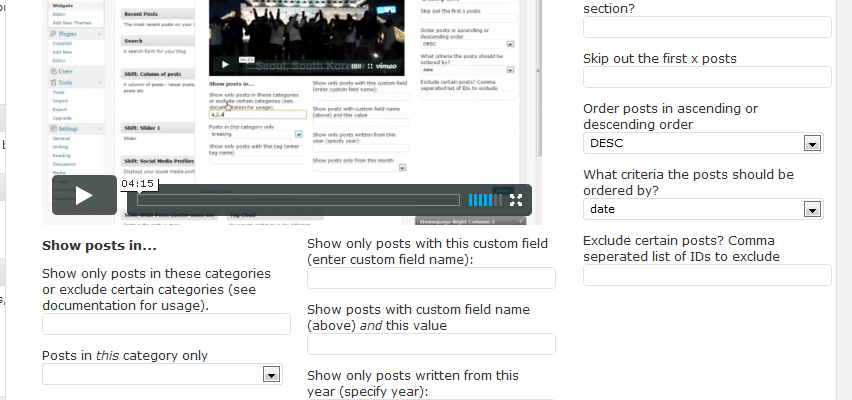852x400 pixels.
Task: Open the DESC sort order dropdown
Action: (703, 143)
